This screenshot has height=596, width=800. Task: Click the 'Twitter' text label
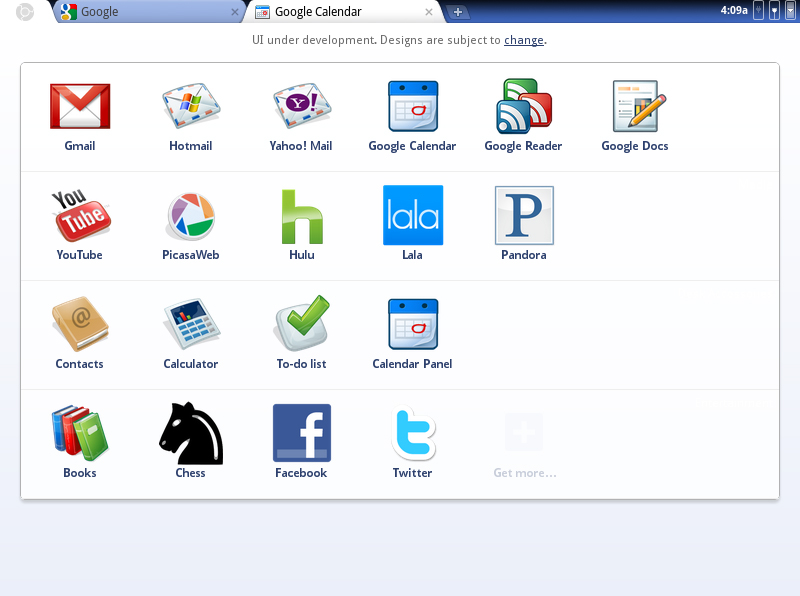point(412,473)
